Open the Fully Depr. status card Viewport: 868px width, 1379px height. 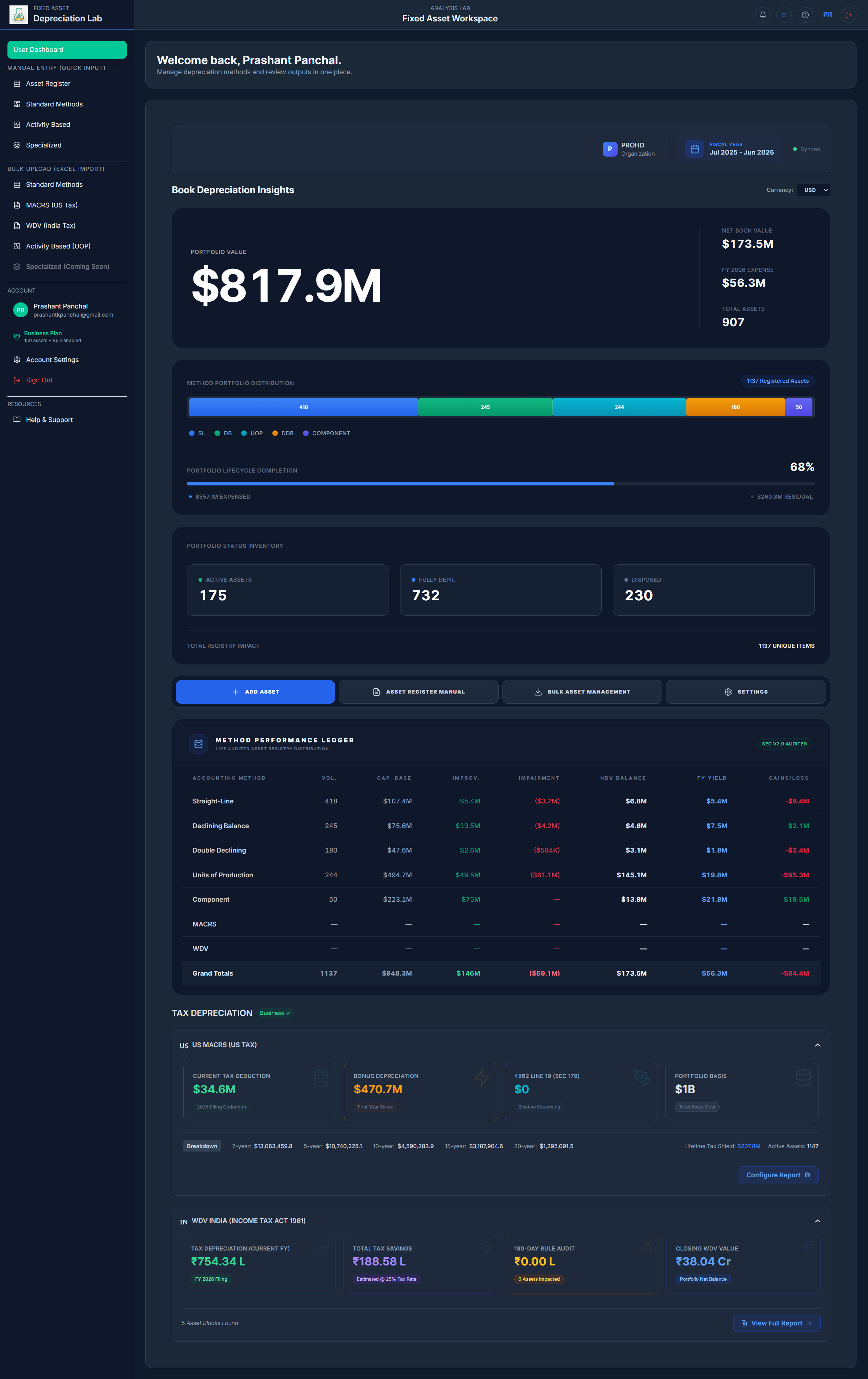point(500,590)
